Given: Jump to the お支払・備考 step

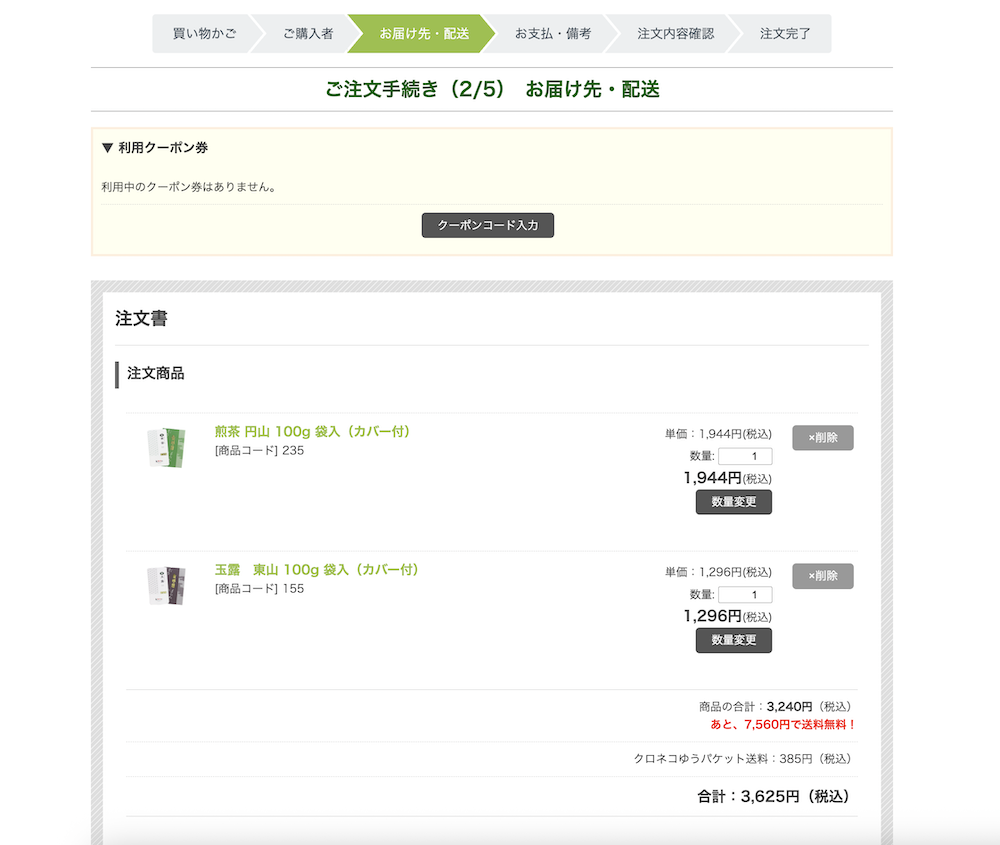Looking at the screenshot, I should [x=553, y=34].
